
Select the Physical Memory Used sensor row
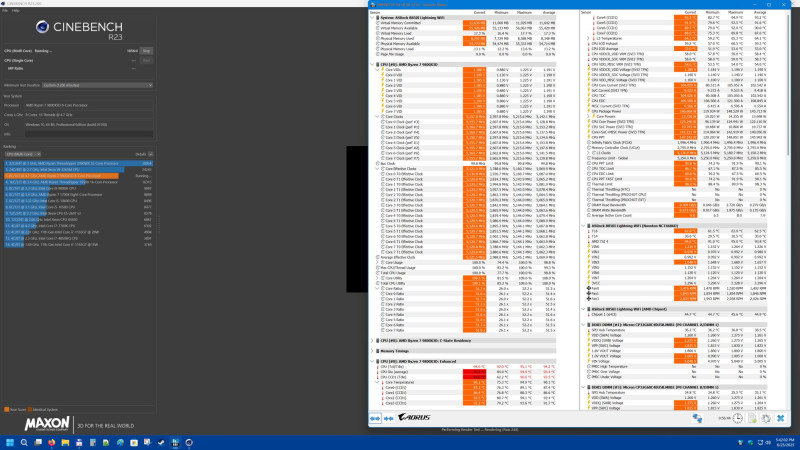tap(463, 38)
